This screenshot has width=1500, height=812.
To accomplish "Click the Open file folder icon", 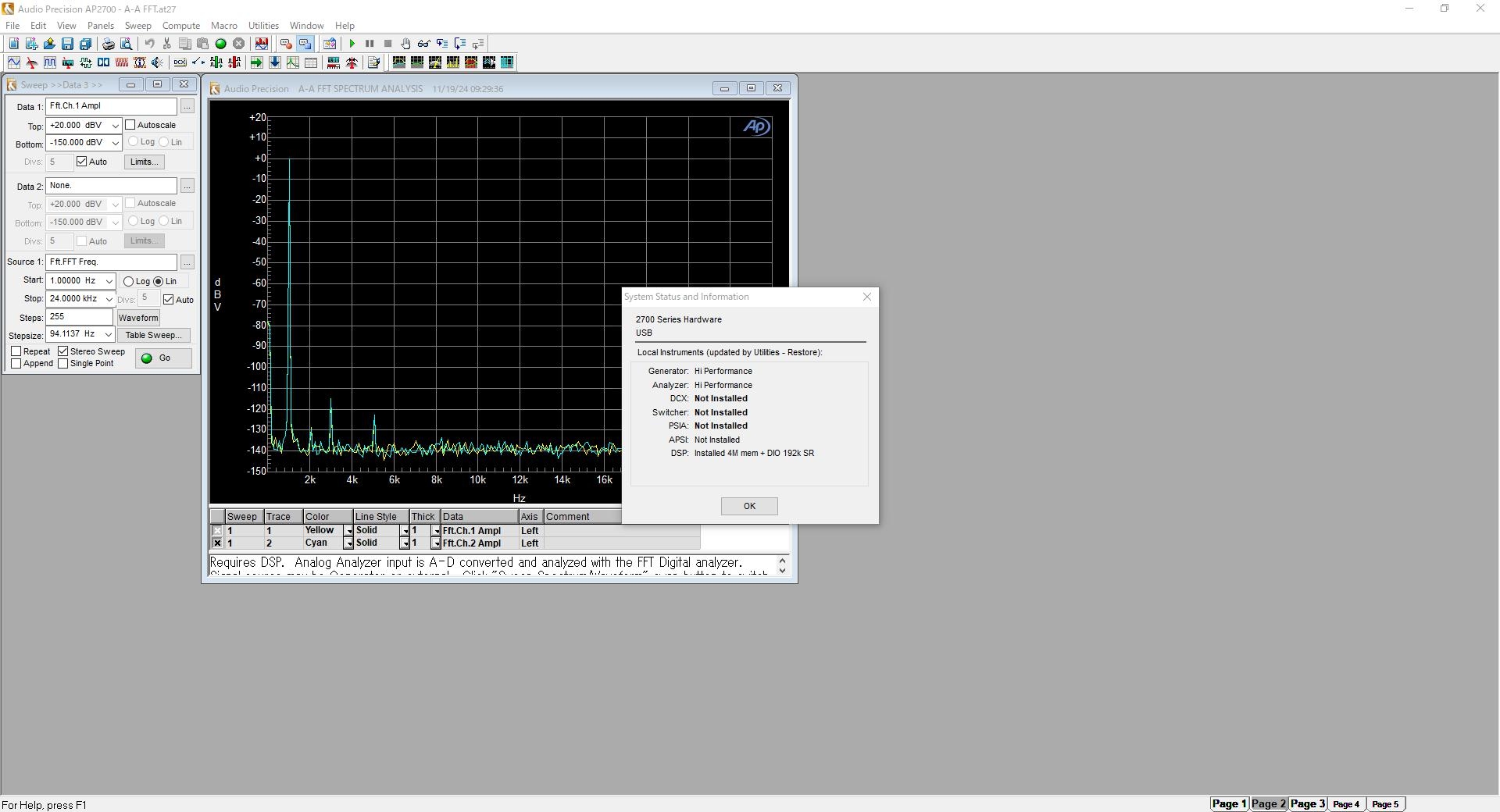I will (49, 44).
